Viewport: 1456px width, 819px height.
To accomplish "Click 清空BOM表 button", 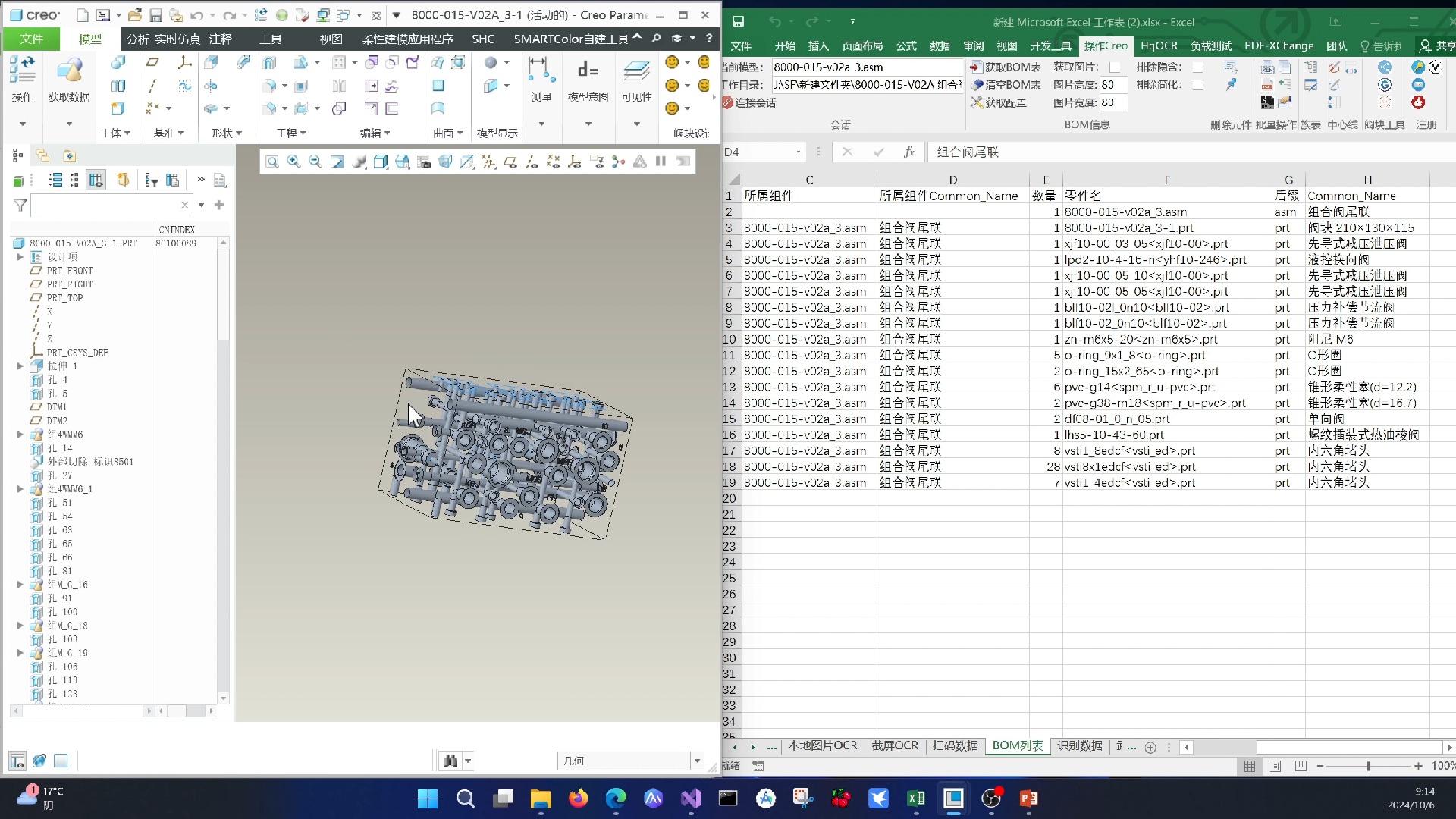I will point(1006,85).
